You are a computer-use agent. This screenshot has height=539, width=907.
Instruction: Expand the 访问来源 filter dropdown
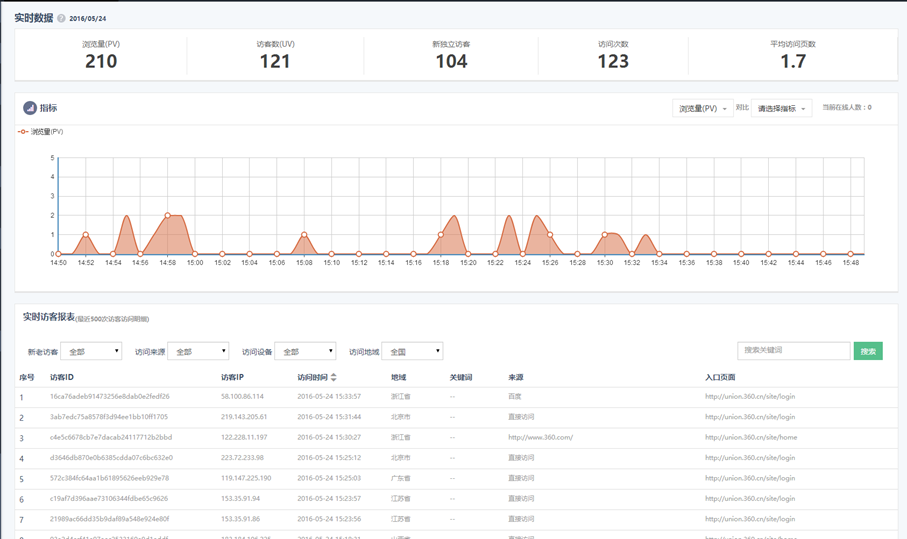tap(198, 352)
